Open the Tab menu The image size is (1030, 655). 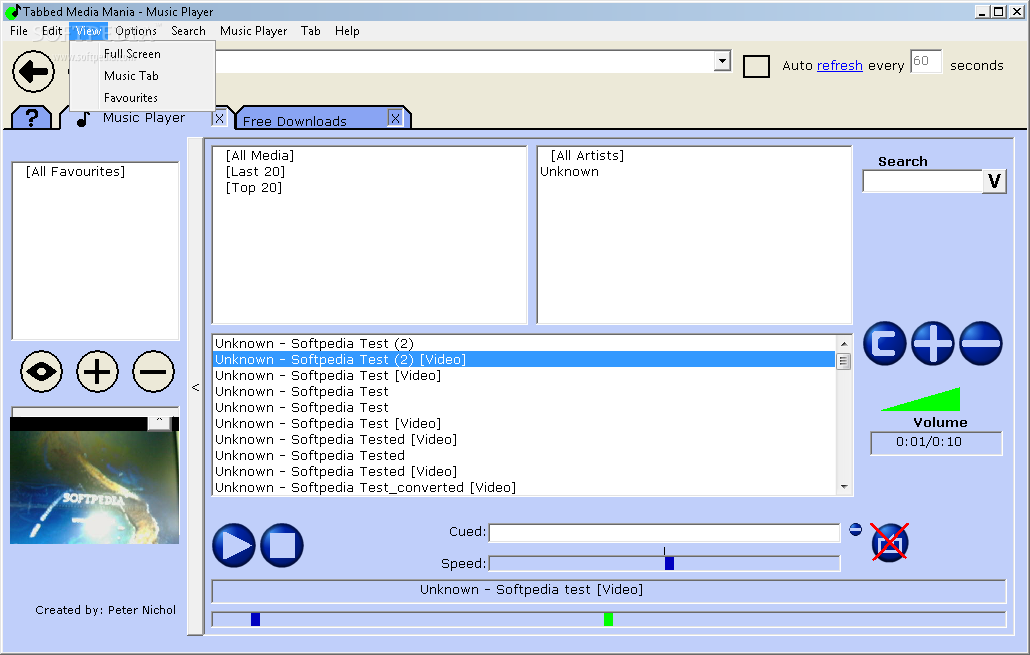point(311,31)
